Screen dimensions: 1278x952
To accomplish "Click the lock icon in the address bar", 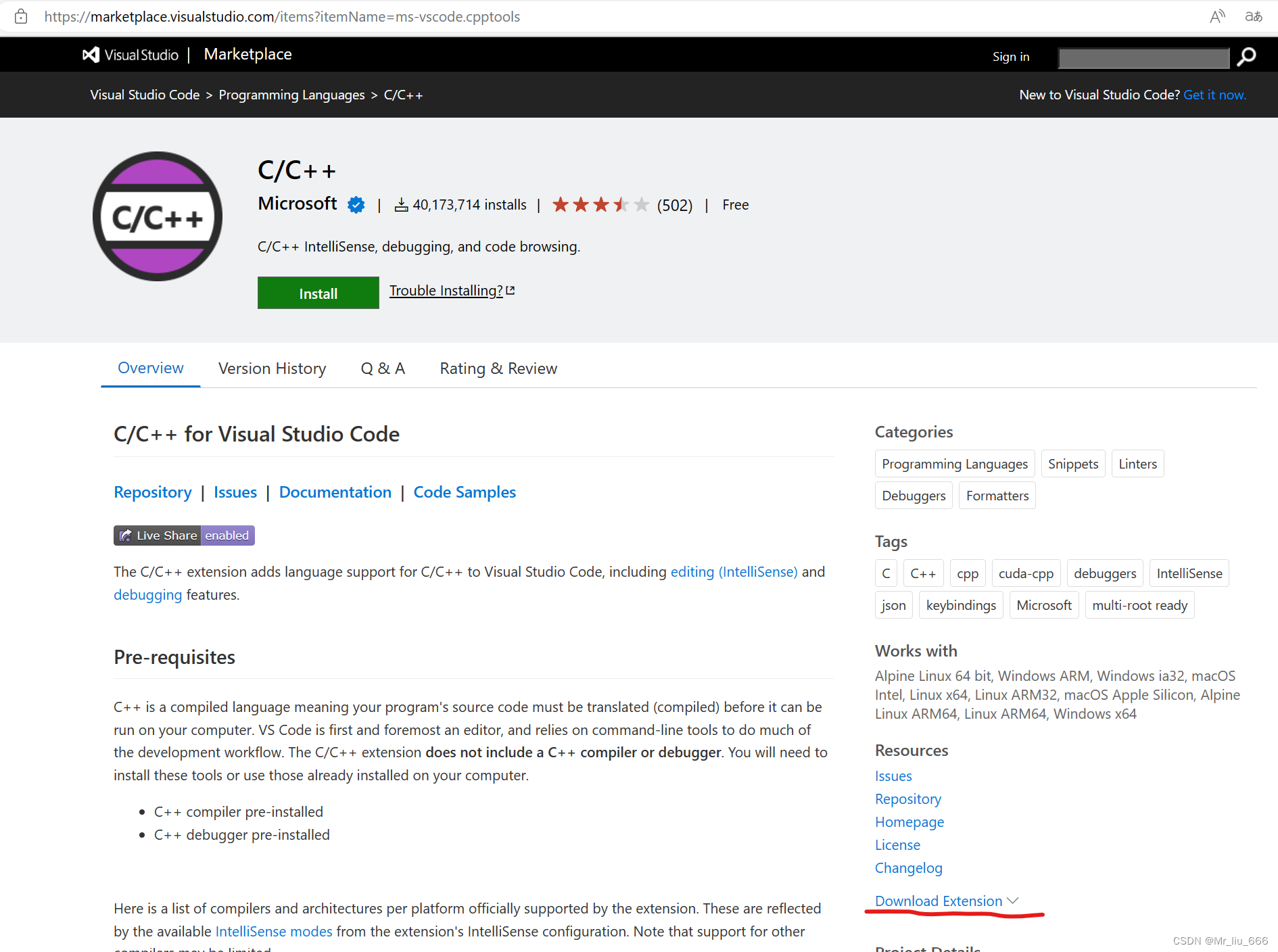I will click(x=20, y=16).
